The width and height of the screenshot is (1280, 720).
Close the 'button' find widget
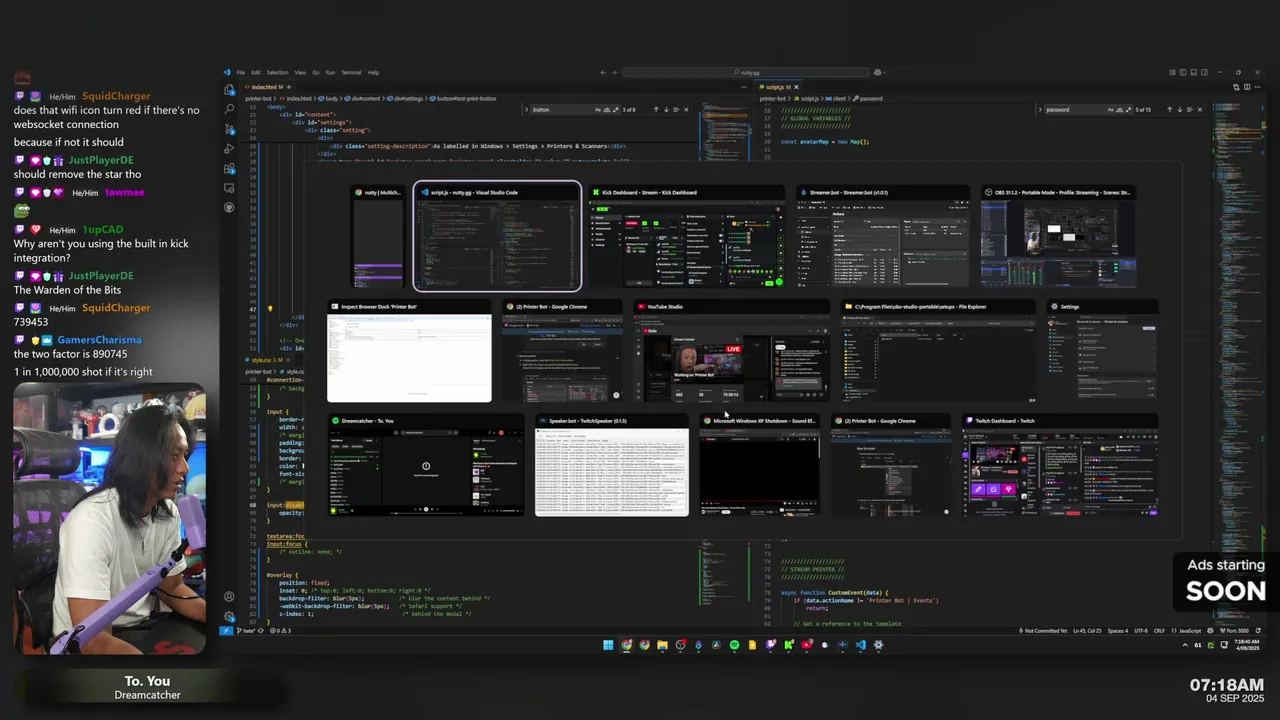point(687,109)
